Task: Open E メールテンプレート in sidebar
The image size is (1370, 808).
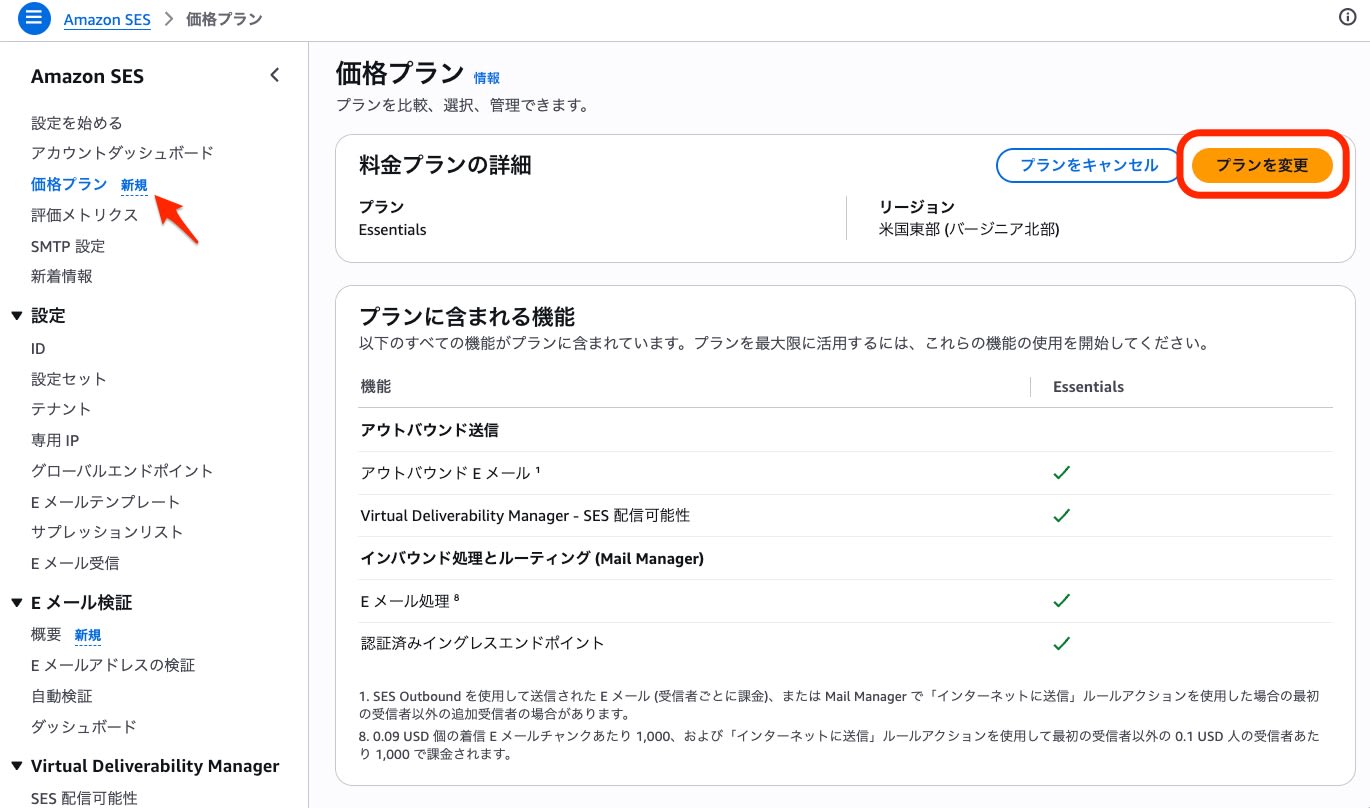Action: coord(106,502)
